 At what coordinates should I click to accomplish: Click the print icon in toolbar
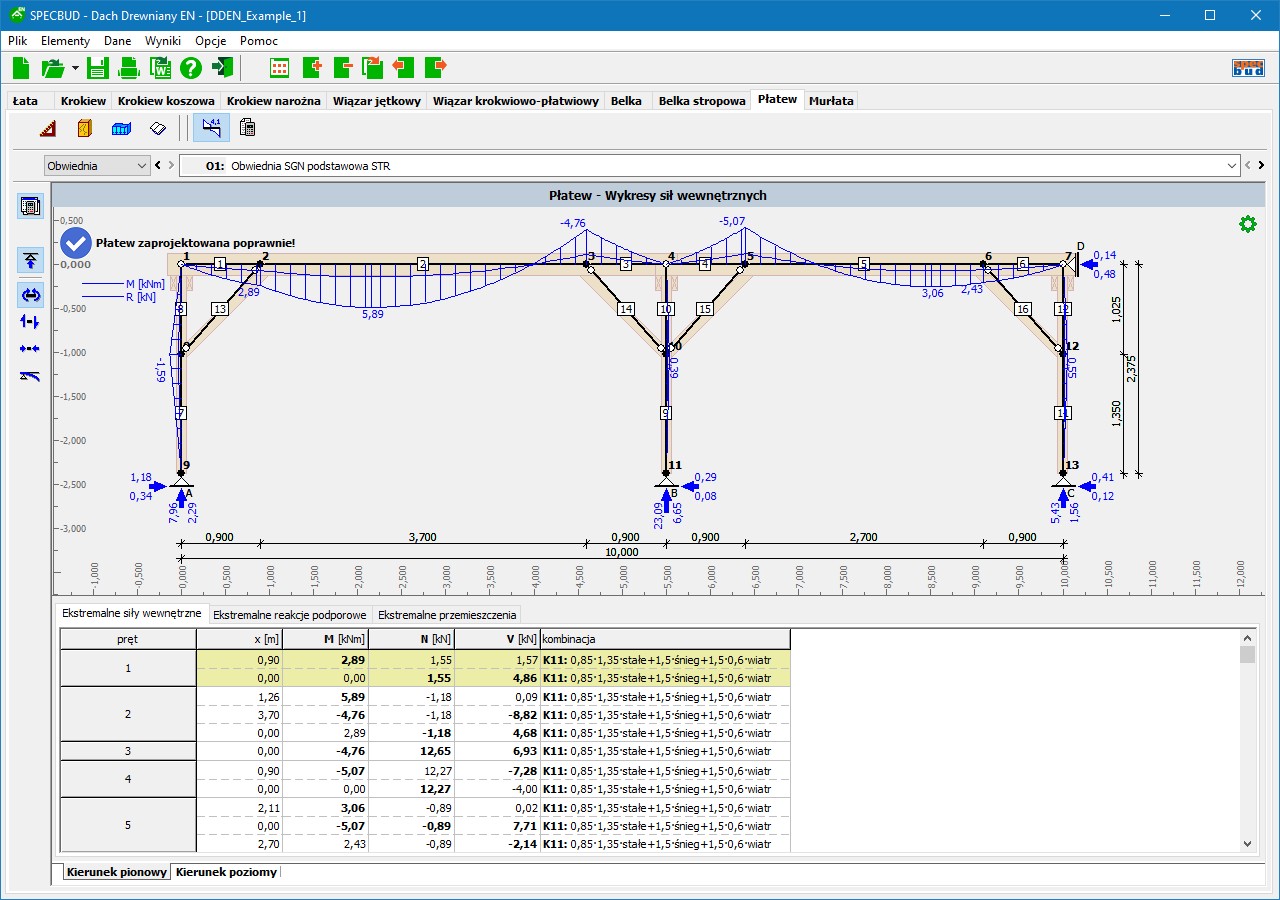tap(129, 68)
